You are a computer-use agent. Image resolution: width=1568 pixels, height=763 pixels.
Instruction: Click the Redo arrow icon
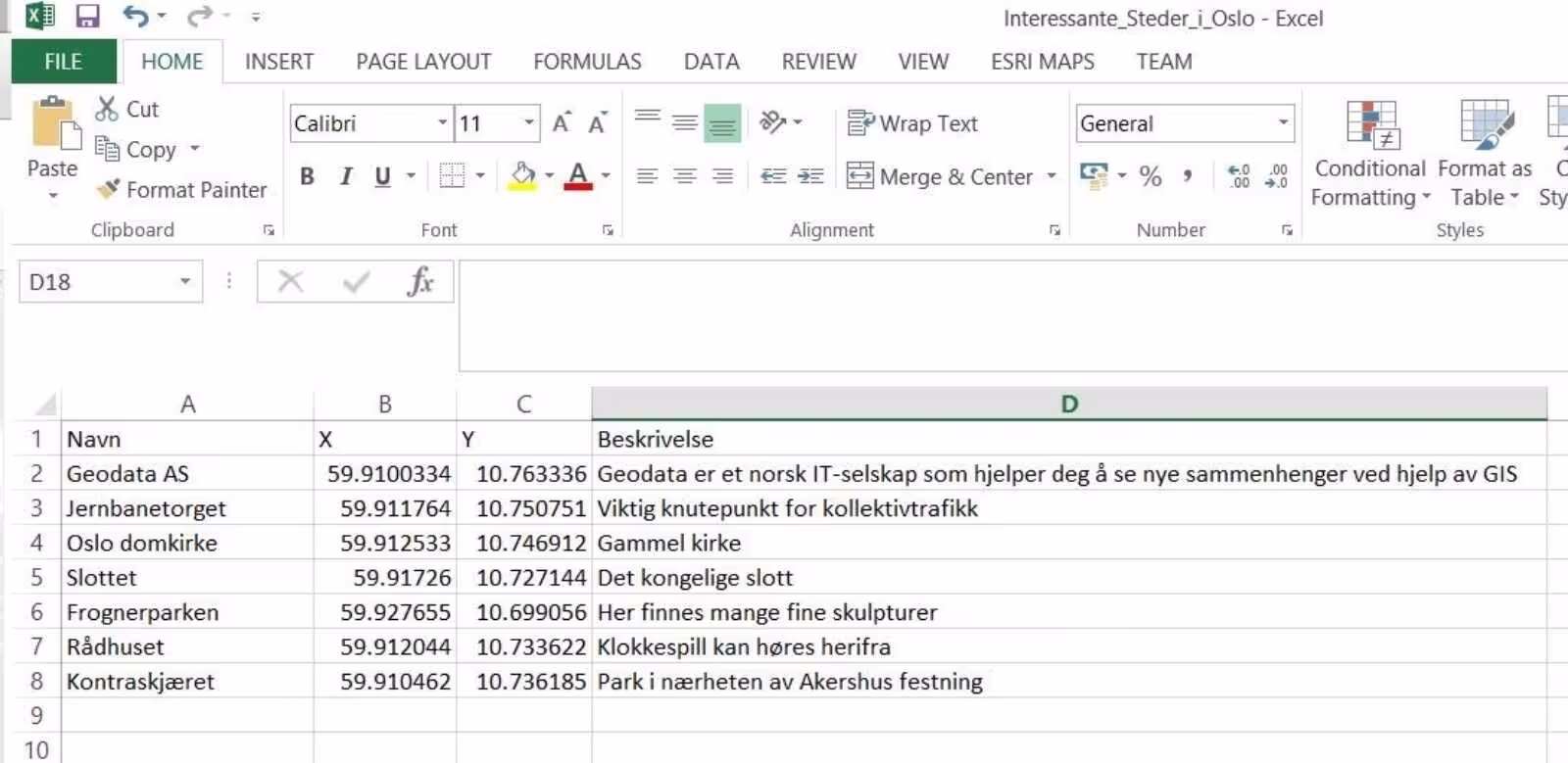coord(200,16)
